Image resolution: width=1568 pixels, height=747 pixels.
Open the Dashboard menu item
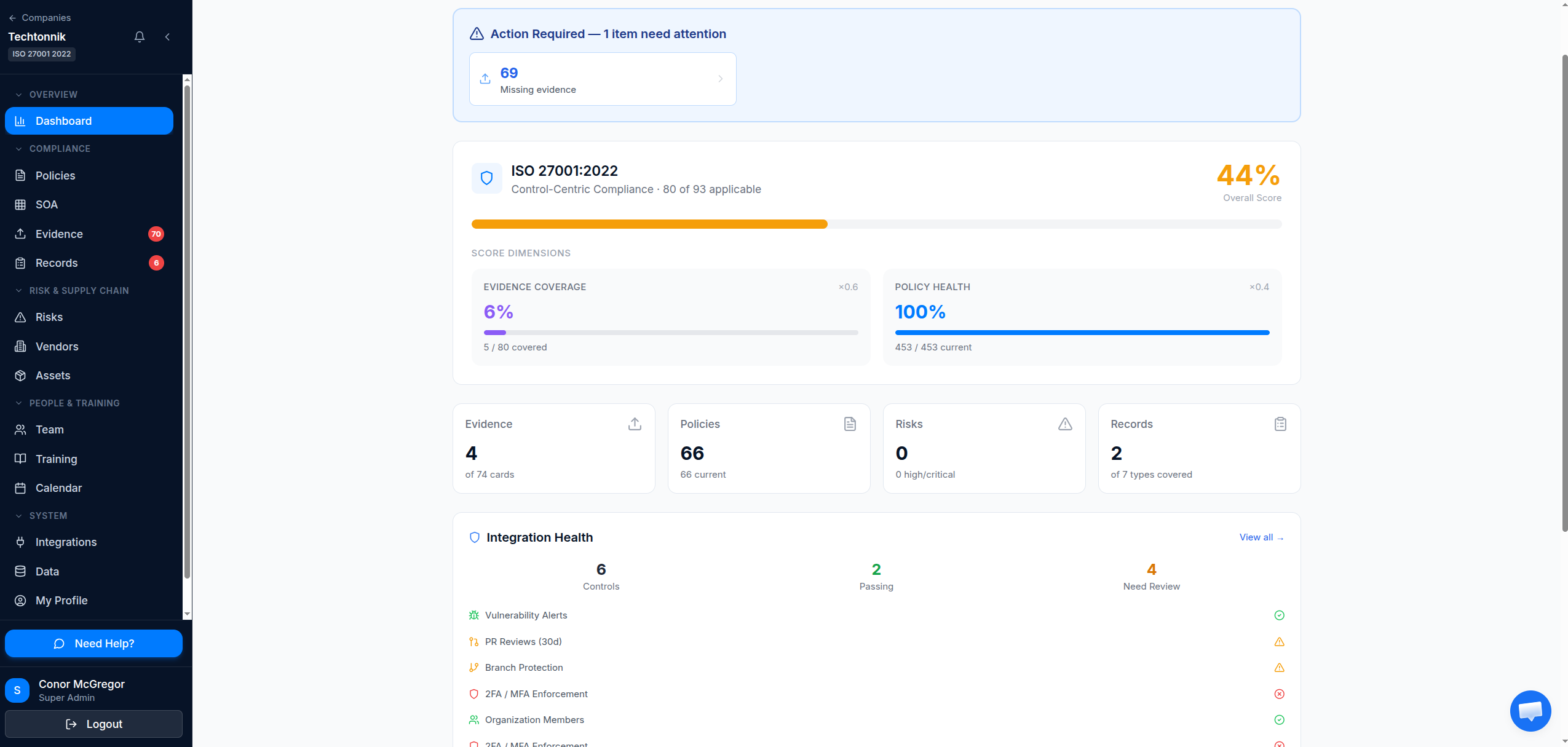point(89,121)
